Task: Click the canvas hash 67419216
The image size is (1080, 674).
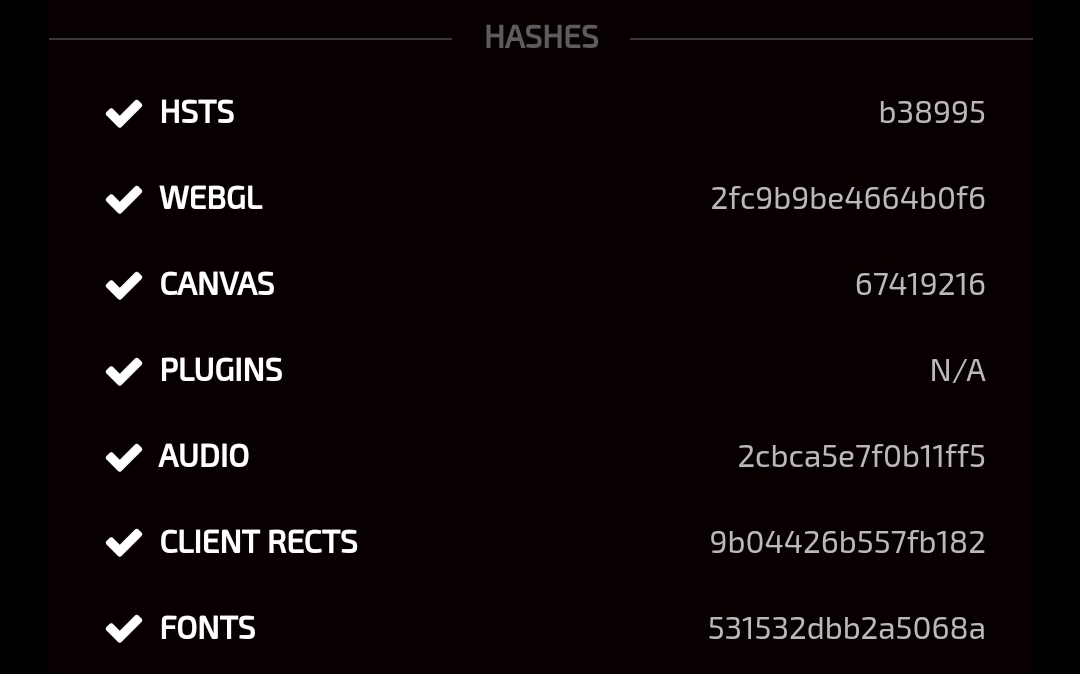Action: 920,284
